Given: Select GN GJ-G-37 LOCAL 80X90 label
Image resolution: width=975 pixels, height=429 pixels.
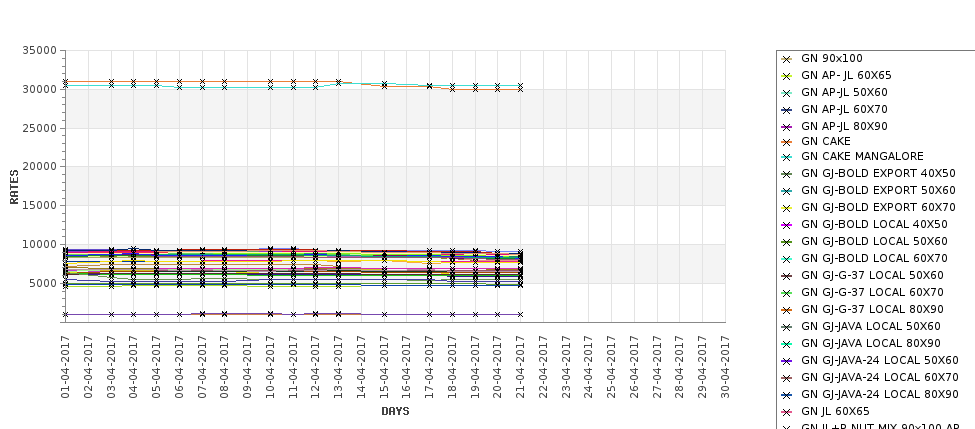Looking at the screenshot, I should point(872,309).
